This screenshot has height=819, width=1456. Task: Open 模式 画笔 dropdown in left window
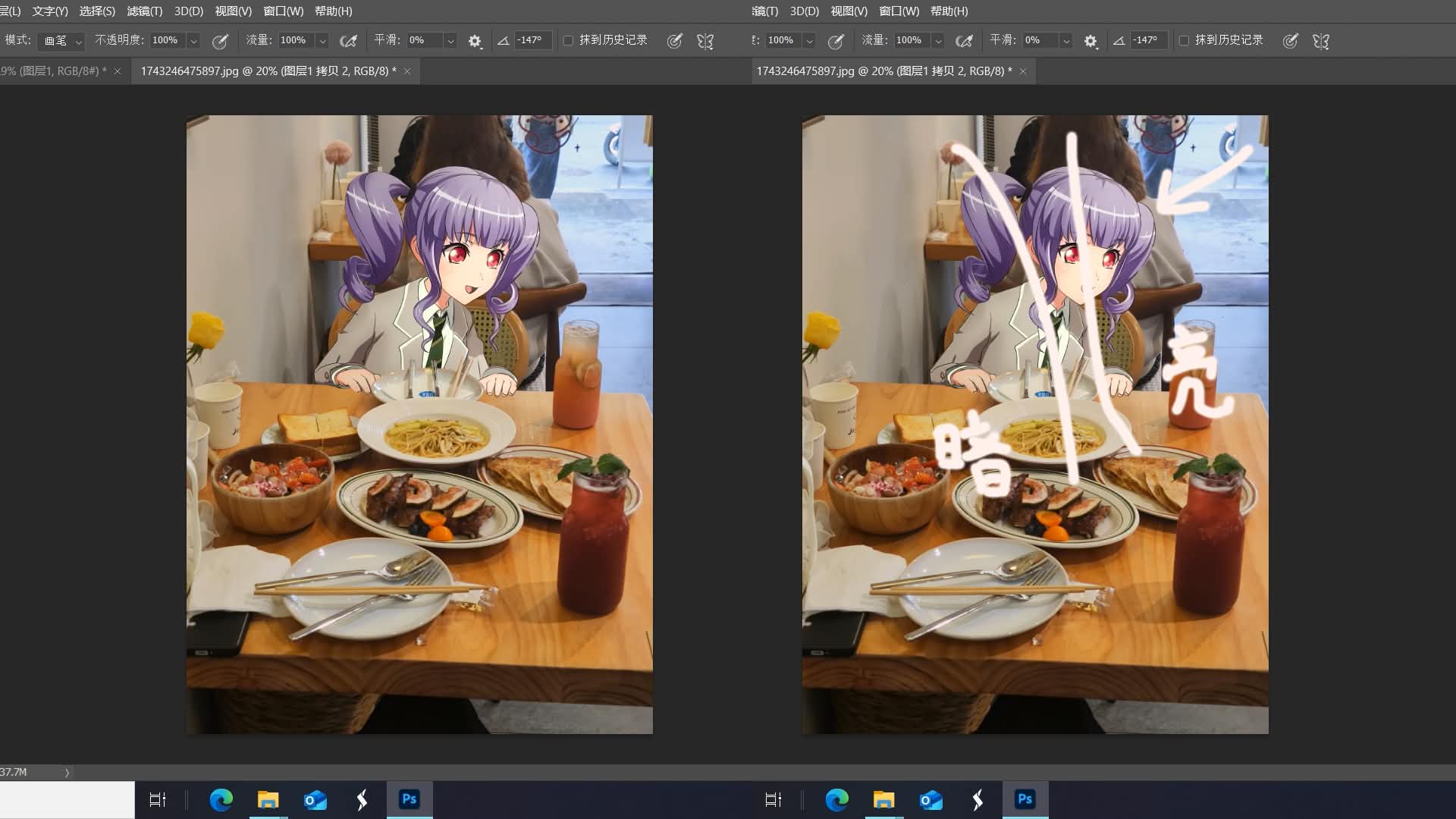[61, 41]
